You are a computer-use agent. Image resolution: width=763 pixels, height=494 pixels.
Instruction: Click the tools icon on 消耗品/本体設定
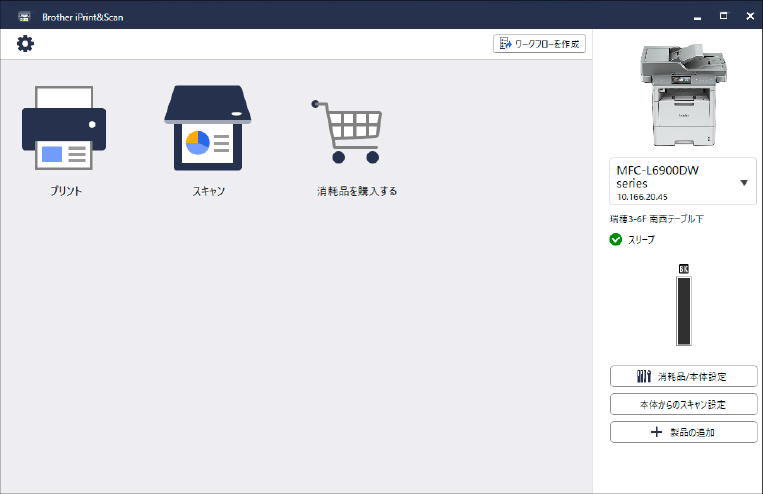(x=644, y=377)
